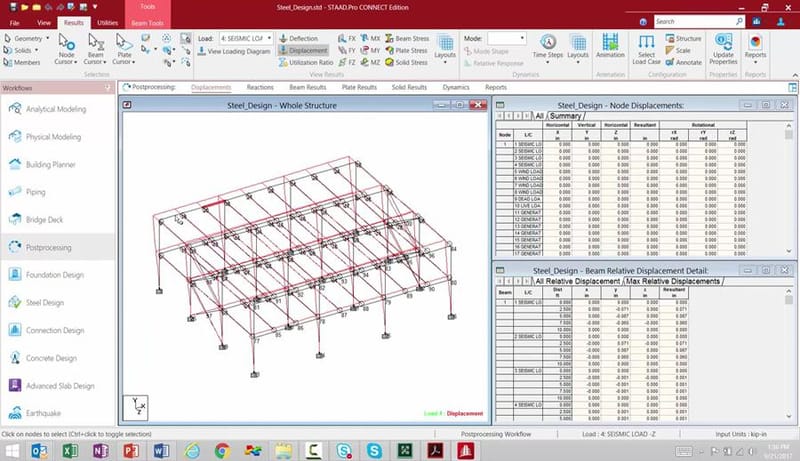Click Beam Relative Displacement scrollbar
Screen dimensions: 800x461
coord(789,353)
